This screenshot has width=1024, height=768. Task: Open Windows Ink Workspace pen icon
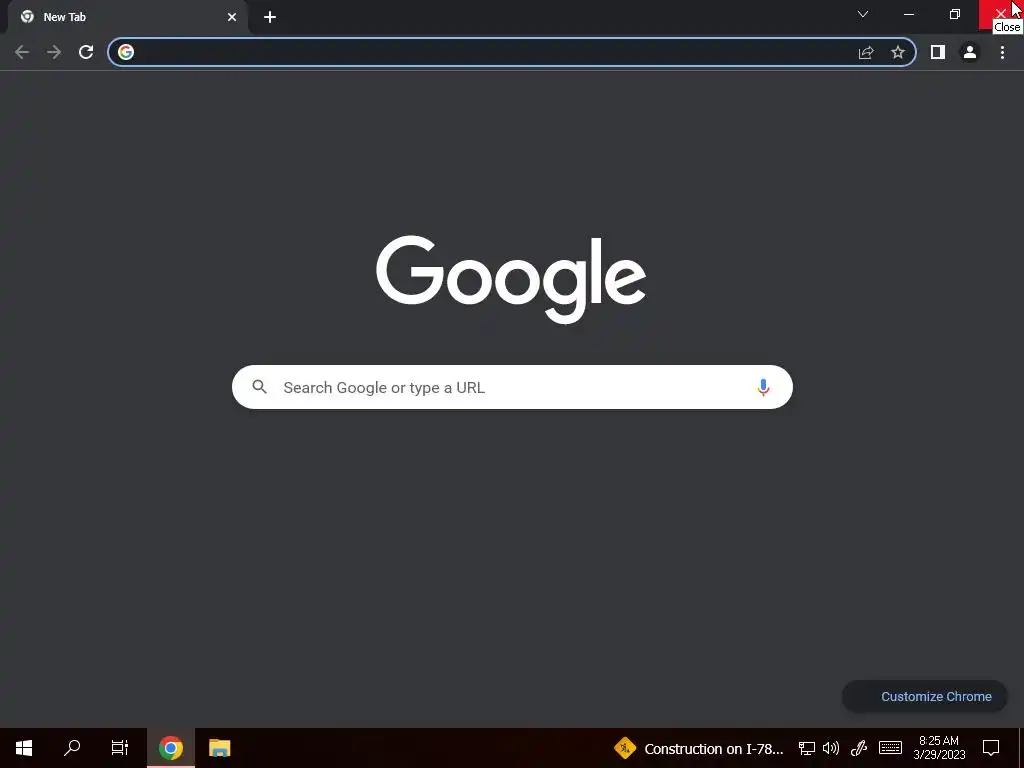point(859,748)
